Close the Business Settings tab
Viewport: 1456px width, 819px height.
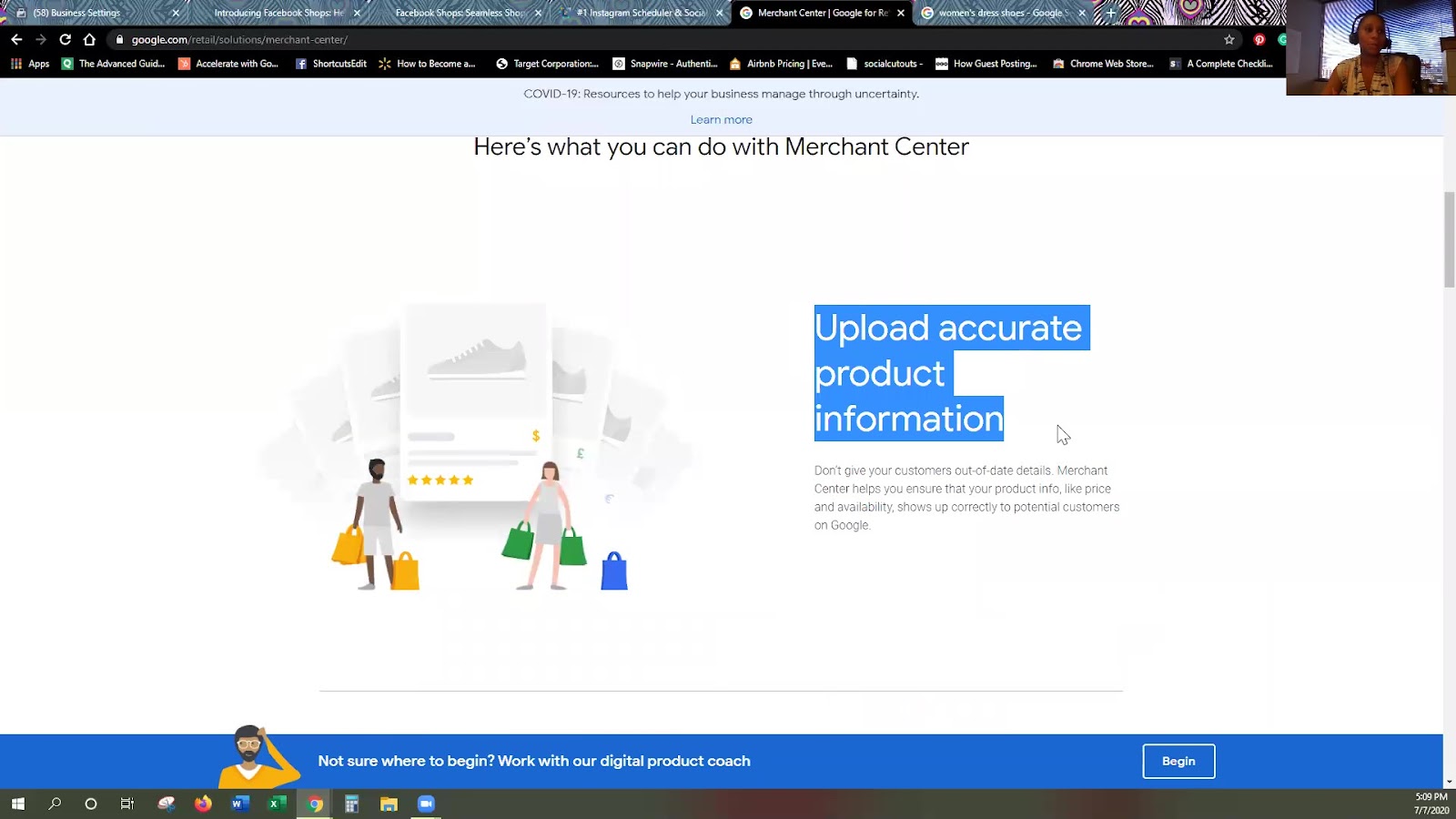pyautogui.click(x=176, y=13)
